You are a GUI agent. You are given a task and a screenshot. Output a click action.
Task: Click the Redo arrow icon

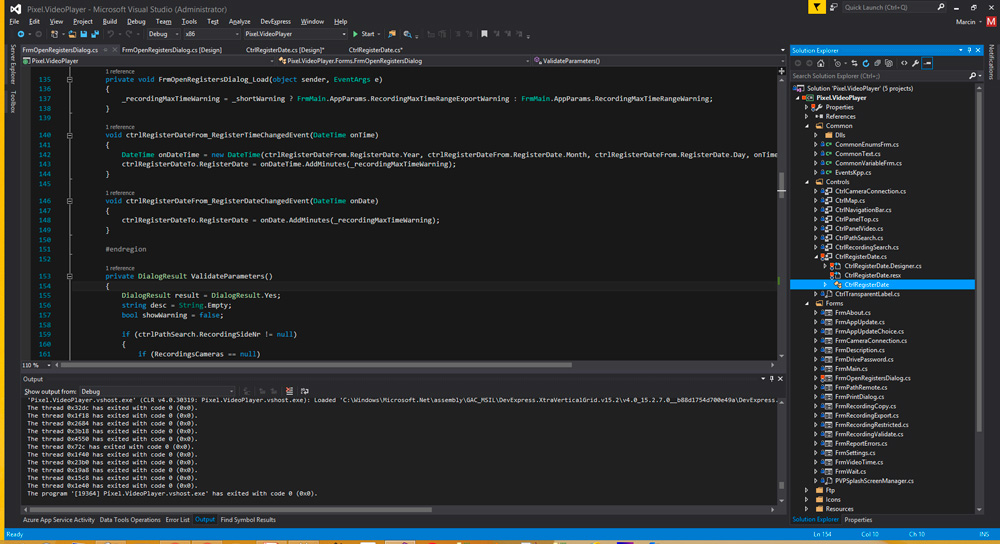(129, 34)
